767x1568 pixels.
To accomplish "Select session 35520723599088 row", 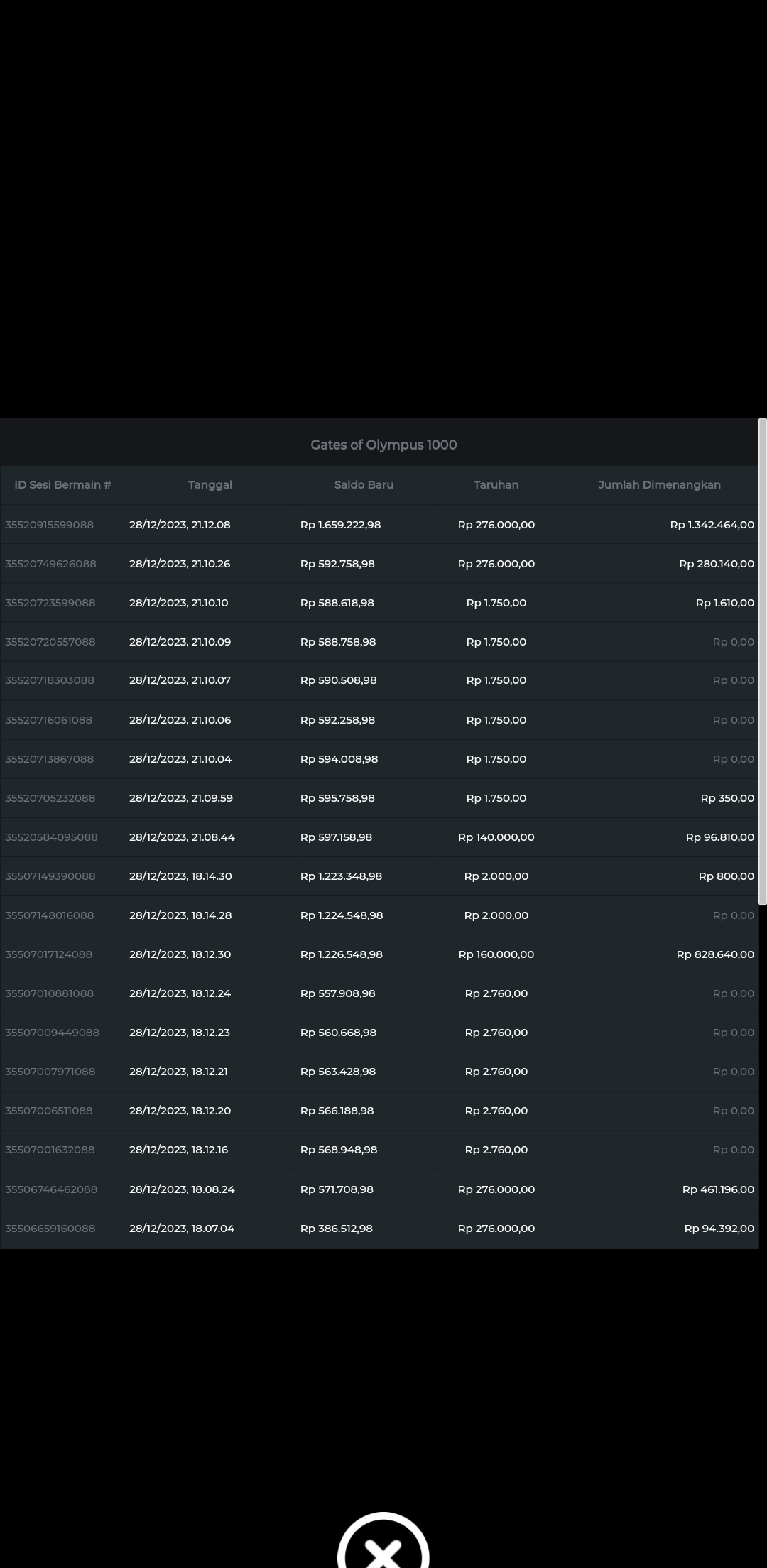I will (50, 603).
